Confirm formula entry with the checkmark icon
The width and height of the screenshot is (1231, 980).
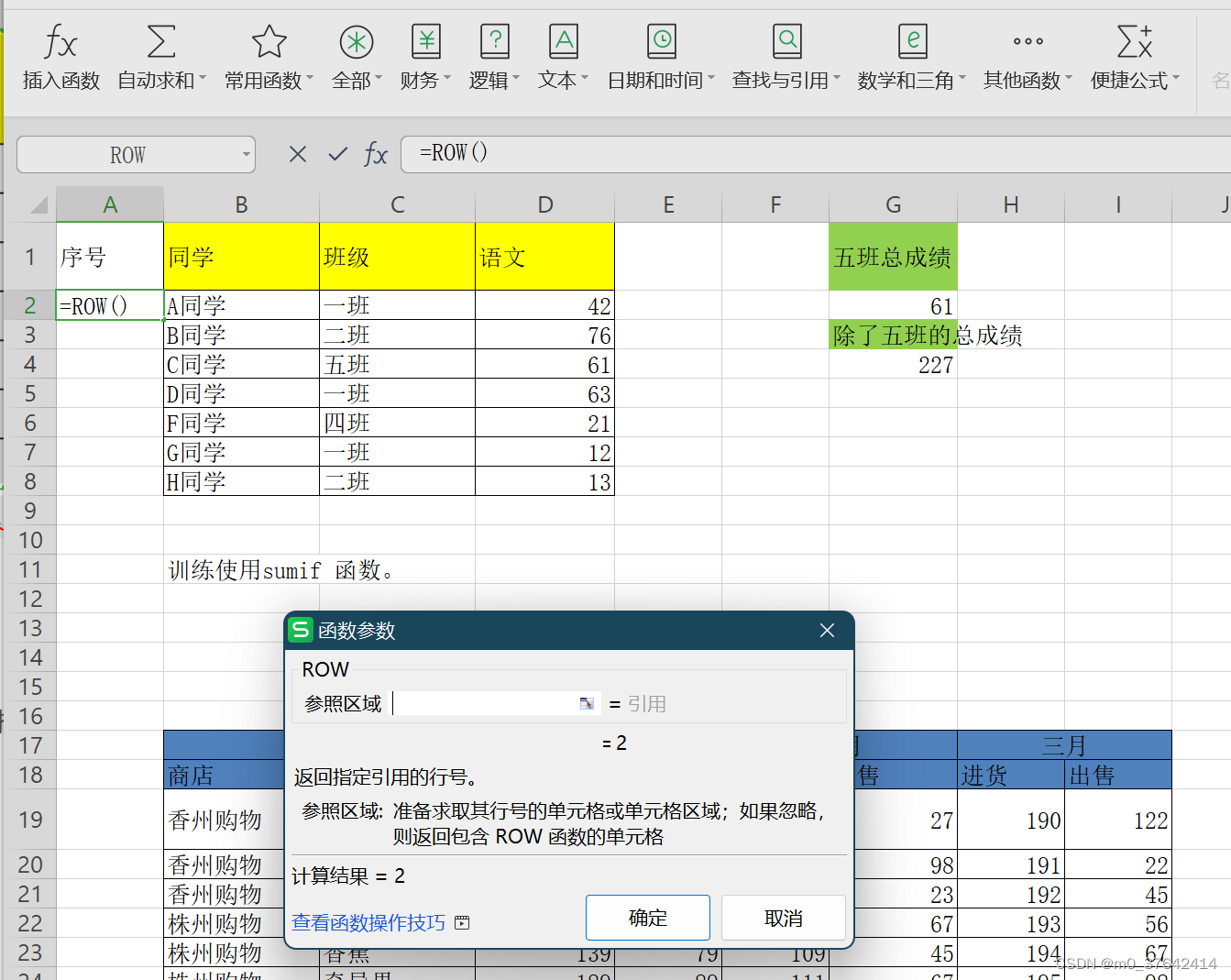point(338,154)
